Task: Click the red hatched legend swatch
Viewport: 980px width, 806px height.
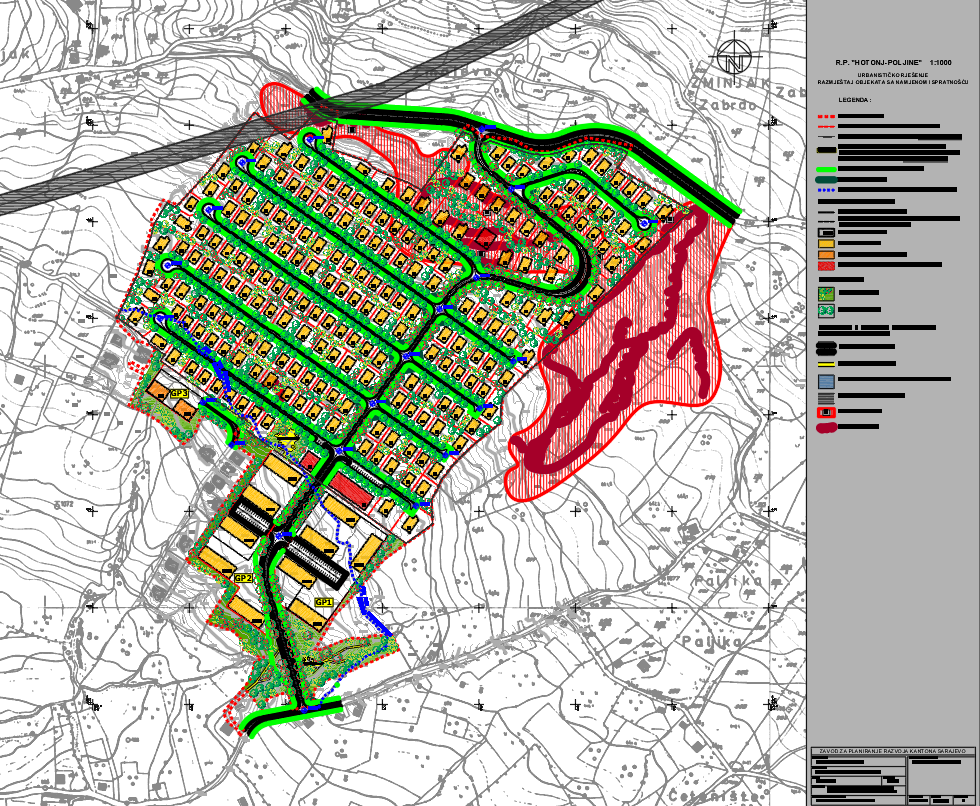Action: [x=826, y=266]
